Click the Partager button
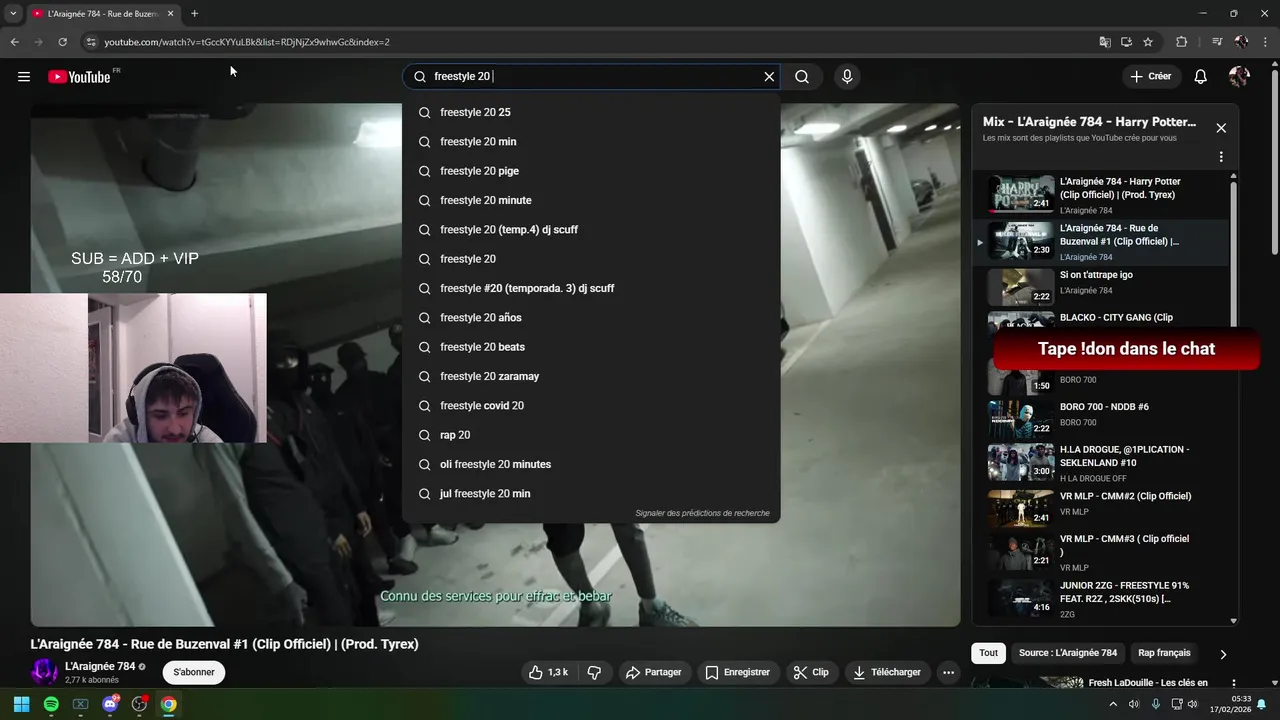The height and width of the screenshot is (720, 1280). pyautogui.click(x=653, y=673)
